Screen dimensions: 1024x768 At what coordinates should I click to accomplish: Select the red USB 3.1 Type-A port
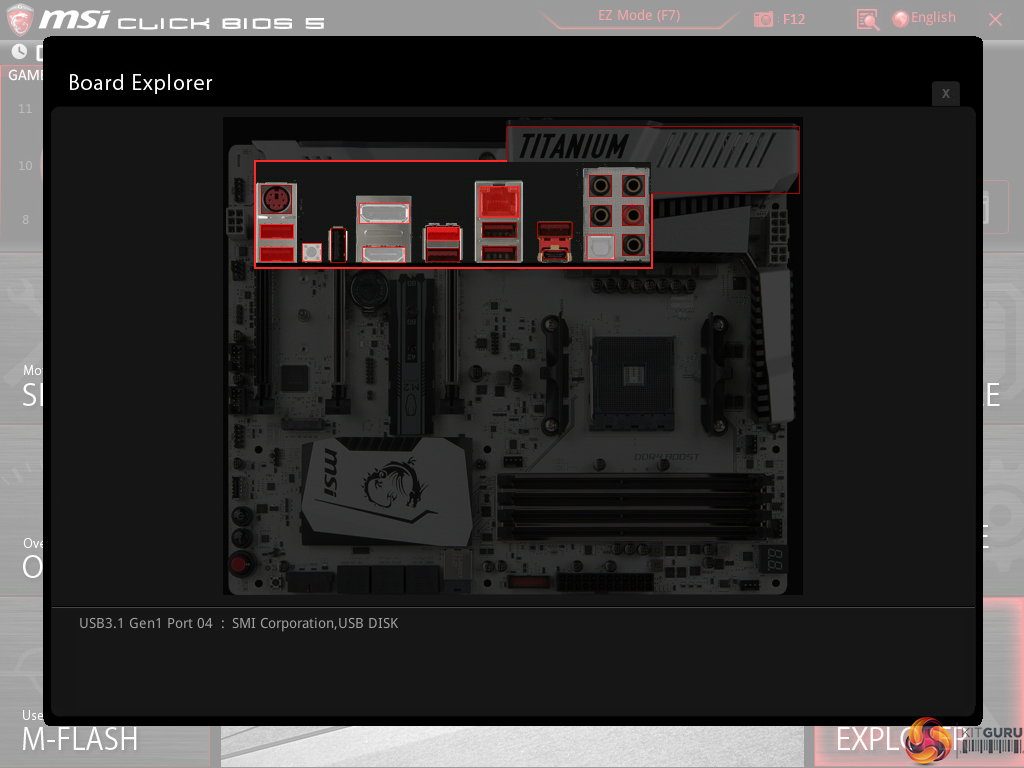coord(554,229)
